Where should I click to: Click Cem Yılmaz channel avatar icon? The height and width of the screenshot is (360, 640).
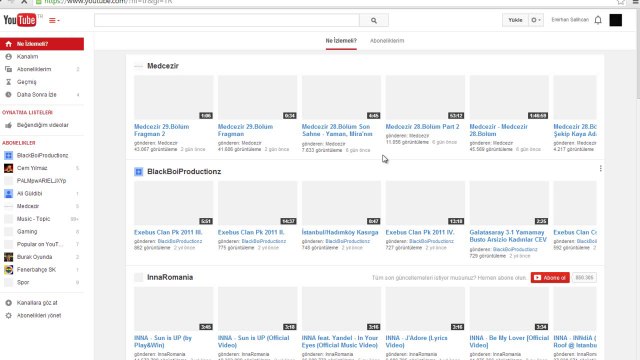tap(8, 168)
